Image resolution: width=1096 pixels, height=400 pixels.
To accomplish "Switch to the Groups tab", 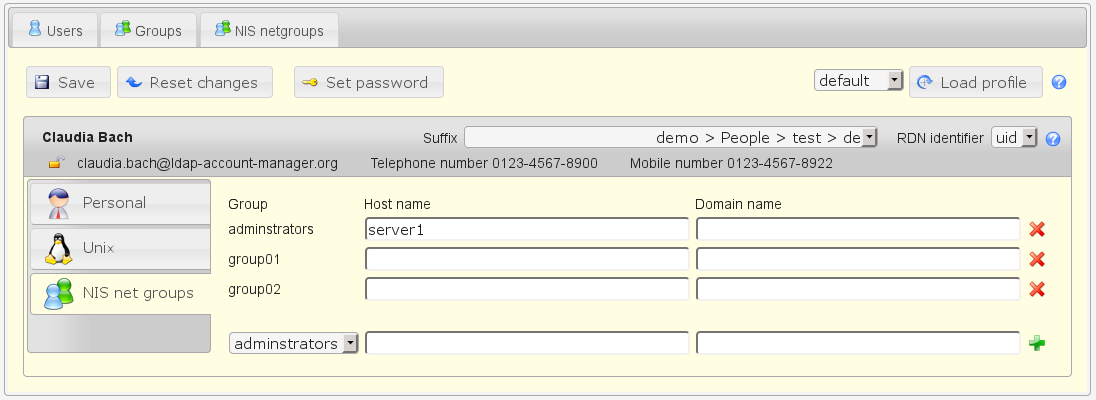I will tap(148, 31).
